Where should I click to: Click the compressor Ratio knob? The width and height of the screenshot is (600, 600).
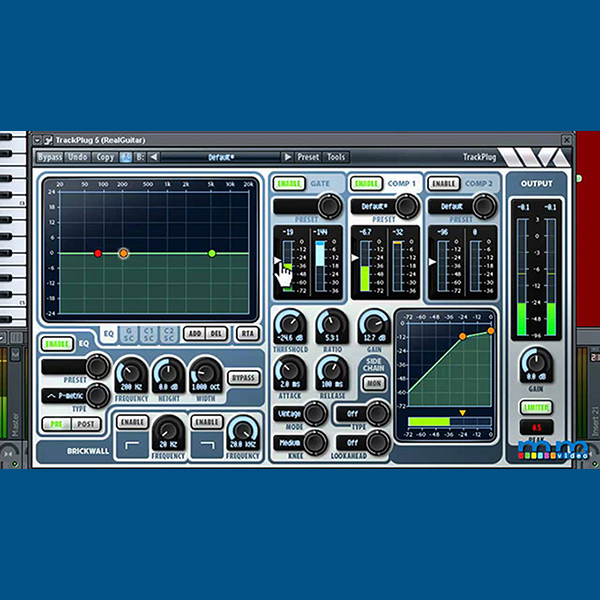point(331,322)
